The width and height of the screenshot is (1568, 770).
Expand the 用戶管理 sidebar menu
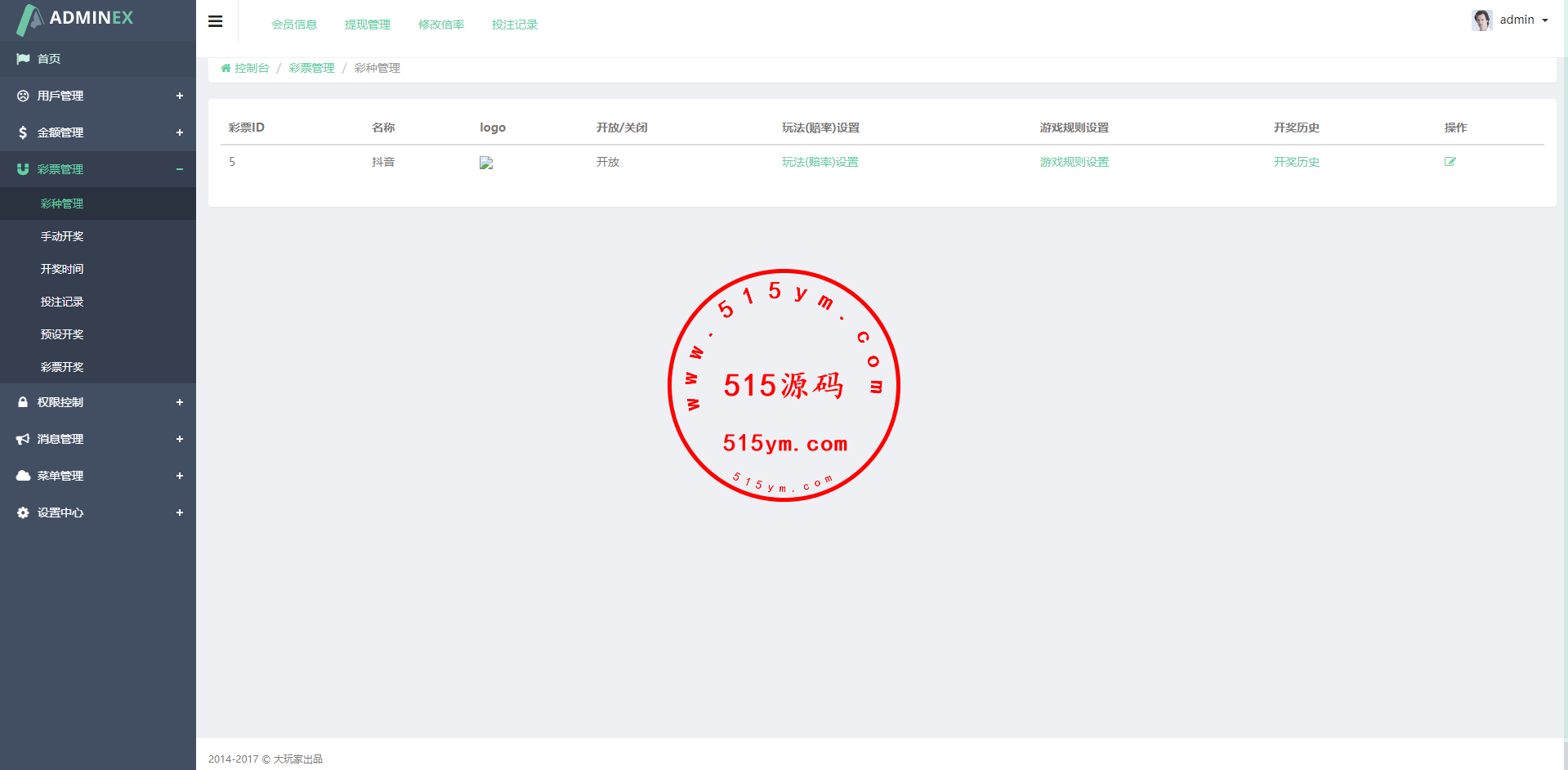tap(98, 96)
